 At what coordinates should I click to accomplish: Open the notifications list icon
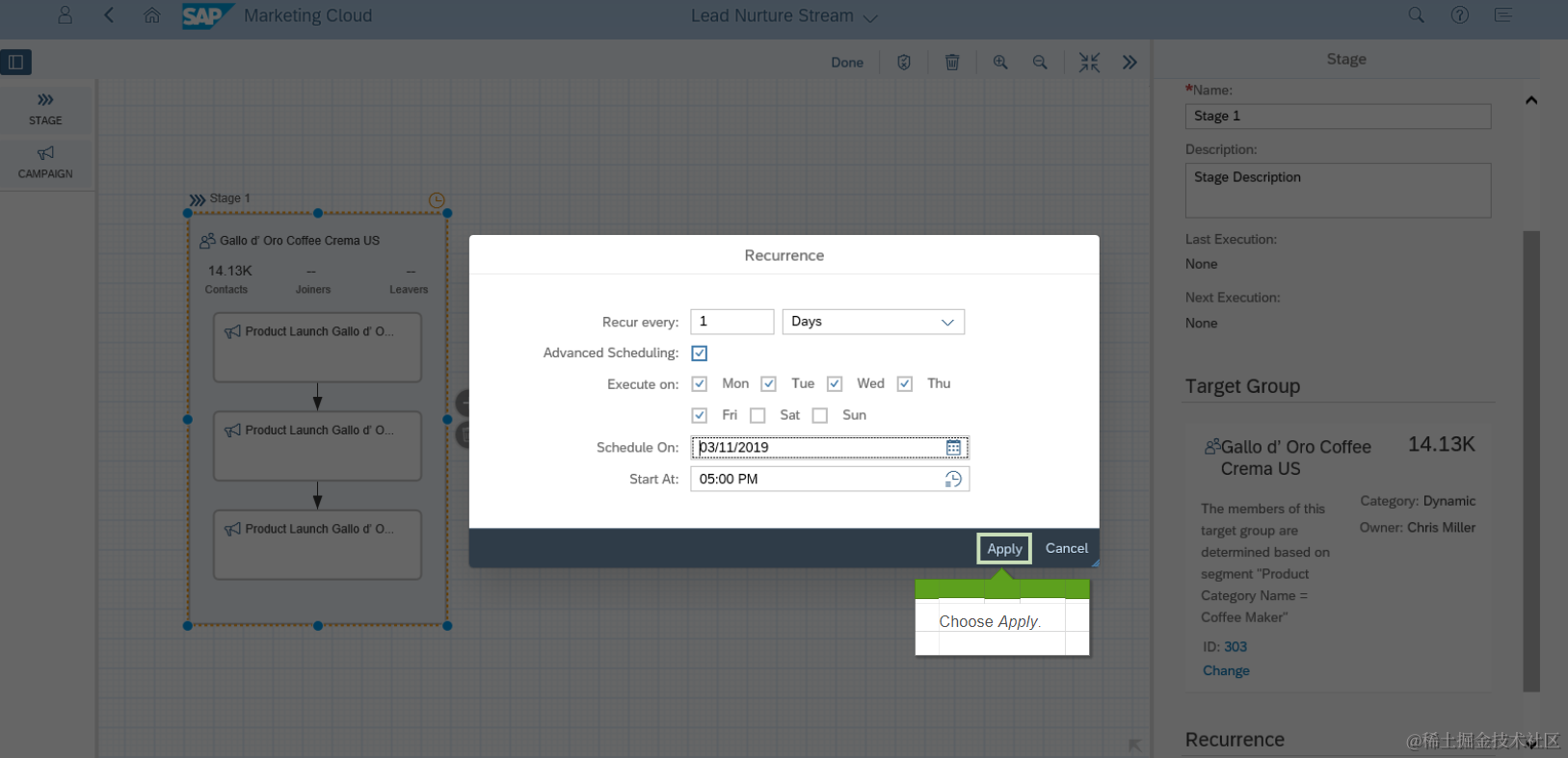(x=1503, y=15)
